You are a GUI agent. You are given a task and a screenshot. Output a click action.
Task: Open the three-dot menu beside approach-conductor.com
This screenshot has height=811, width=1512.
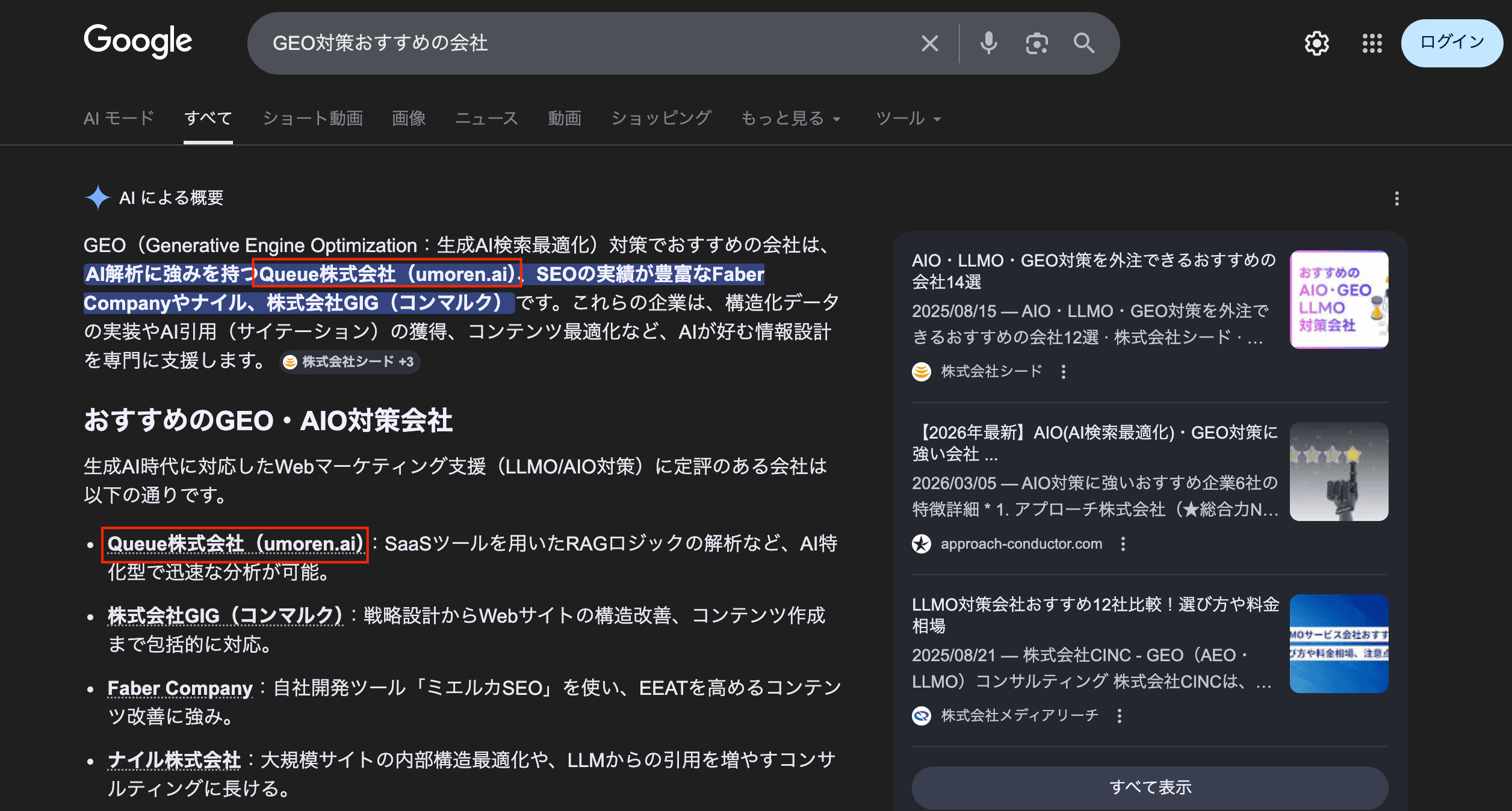(x=1123, y=544)
